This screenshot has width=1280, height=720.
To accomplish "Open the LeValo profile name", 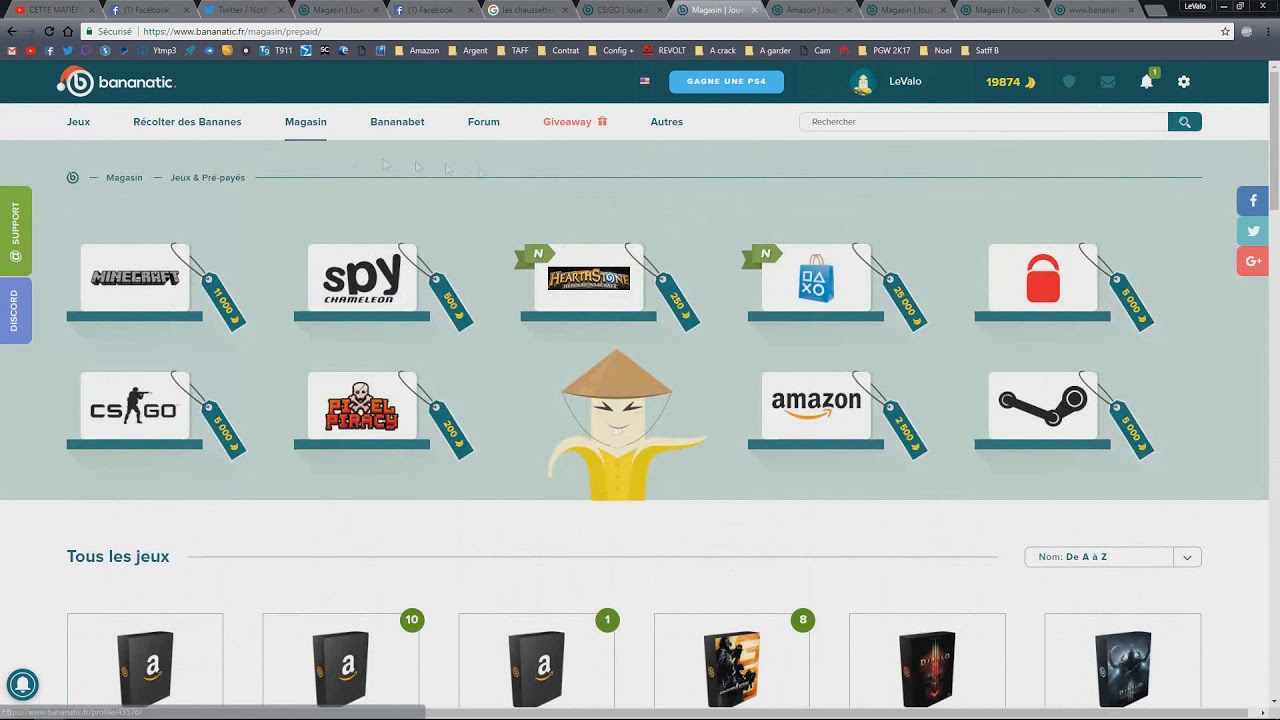I will (x=905, y=82).
